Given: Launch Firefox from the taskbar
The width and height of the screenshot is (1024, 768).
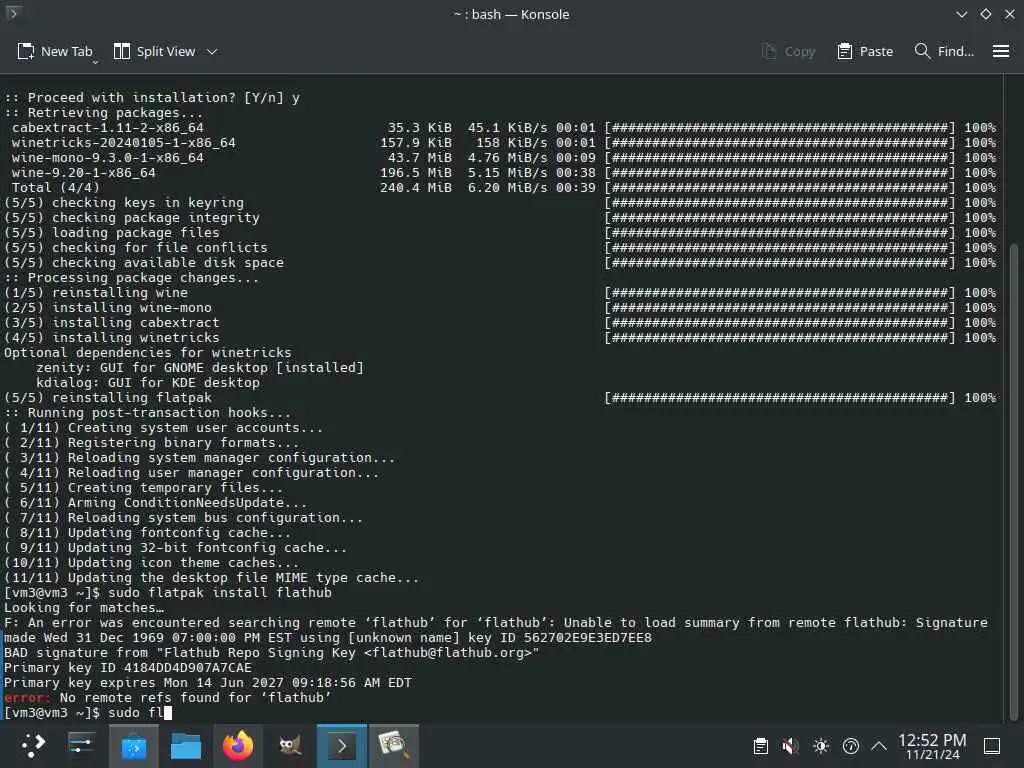Looking at the screenshot, I should (238, 746).
